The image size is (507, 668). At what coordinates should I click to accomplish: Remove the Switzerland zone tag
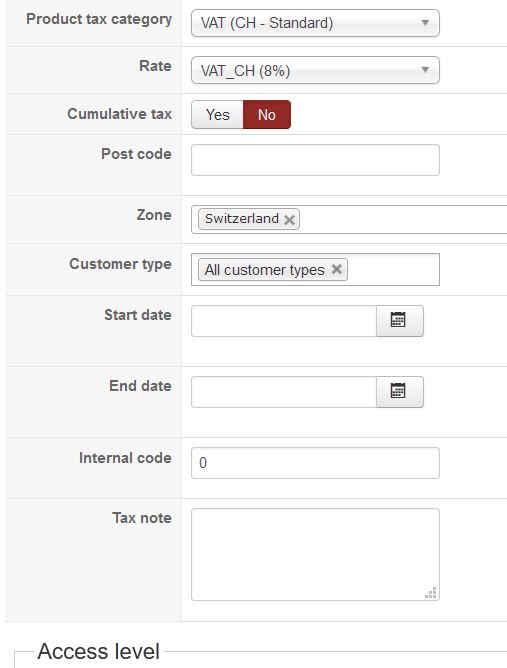pos(290,220)
